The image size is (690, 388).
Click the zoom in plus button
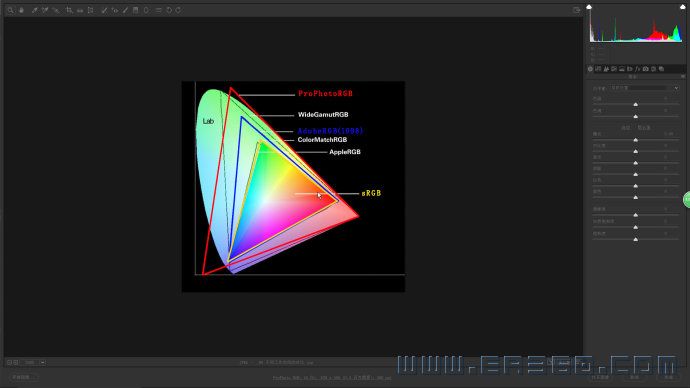pyautogui.click(x=16, y=362)
